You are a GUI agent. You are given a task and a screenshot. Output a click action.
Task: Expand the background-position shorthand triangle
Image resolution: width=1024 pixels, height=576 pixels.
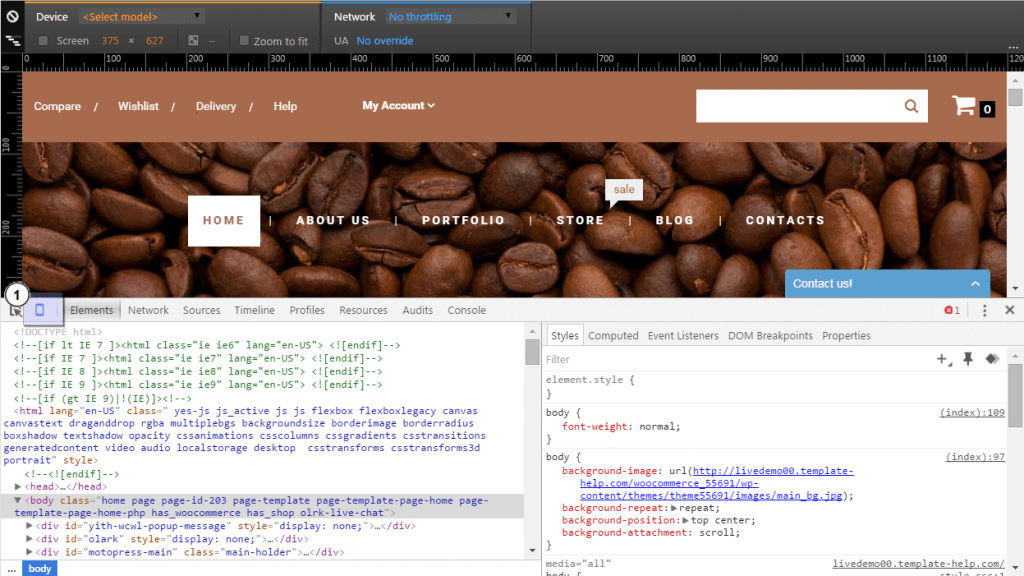tap(685, 520)
